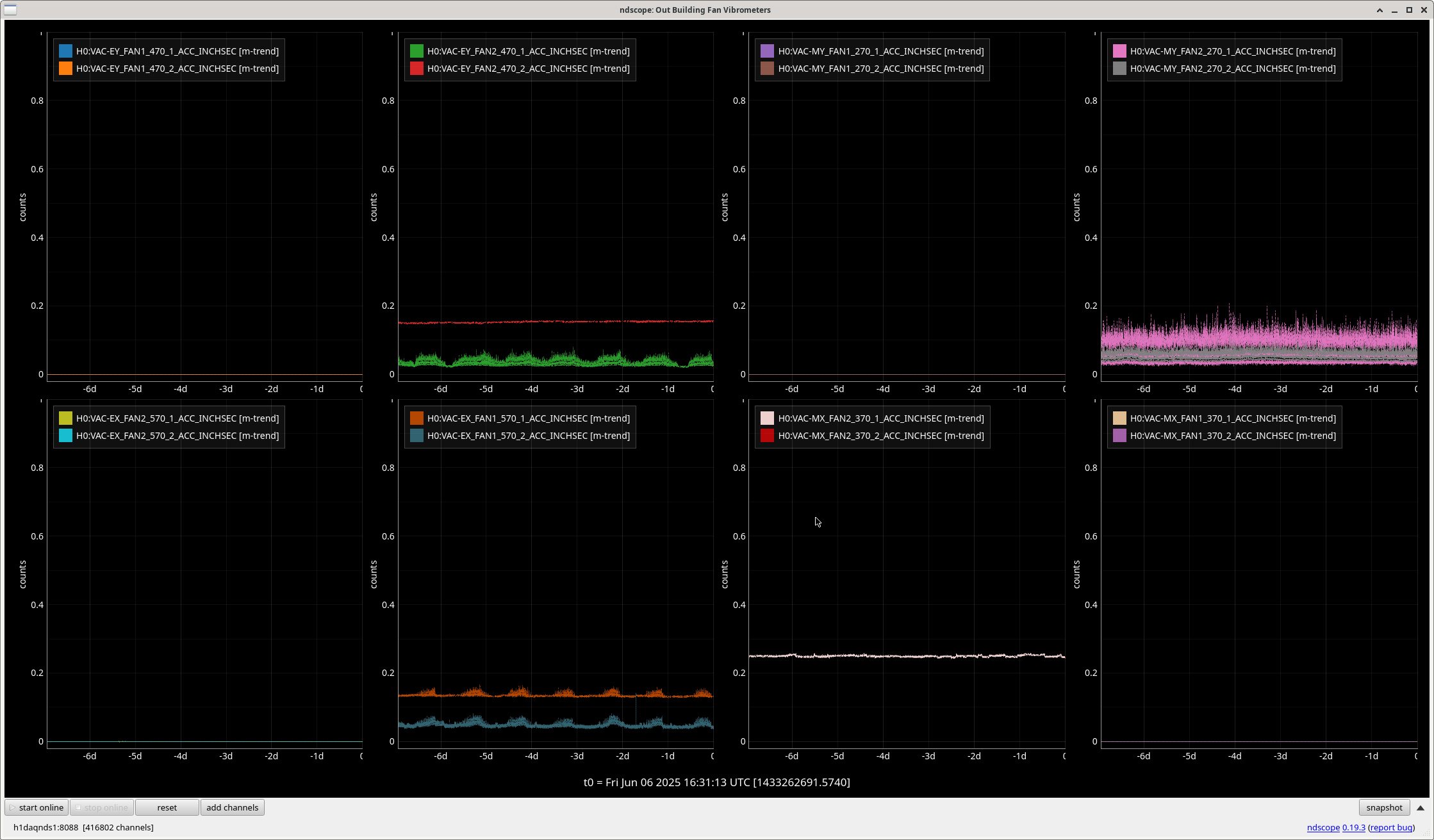Select H0:VAC-EX_FAN2_570_2_ACC_INCHSEC legend label
This screenshot has width=1434, height=840.
point(177,436)
